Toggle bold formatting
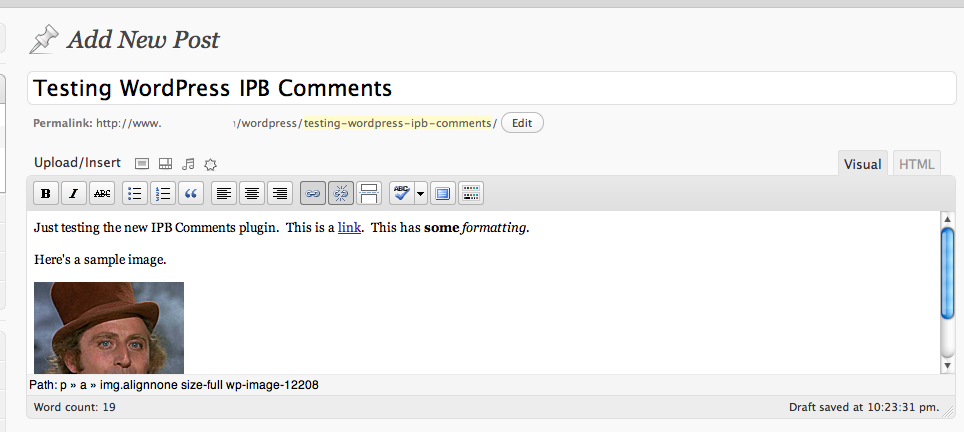This screenshot has width=964, height=432. click(46, 193)
